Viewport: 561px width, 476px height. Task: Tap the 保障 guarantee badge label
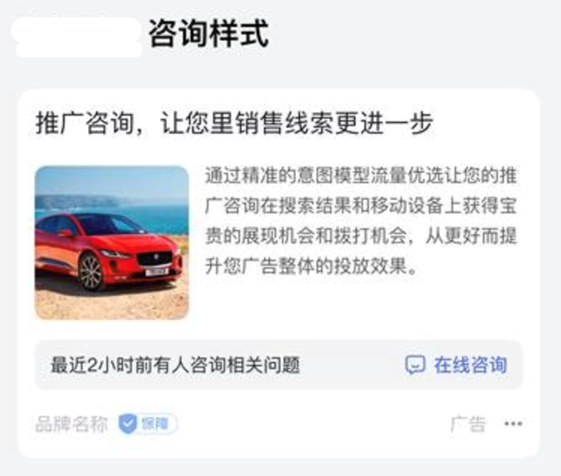(x=155, y=424)
